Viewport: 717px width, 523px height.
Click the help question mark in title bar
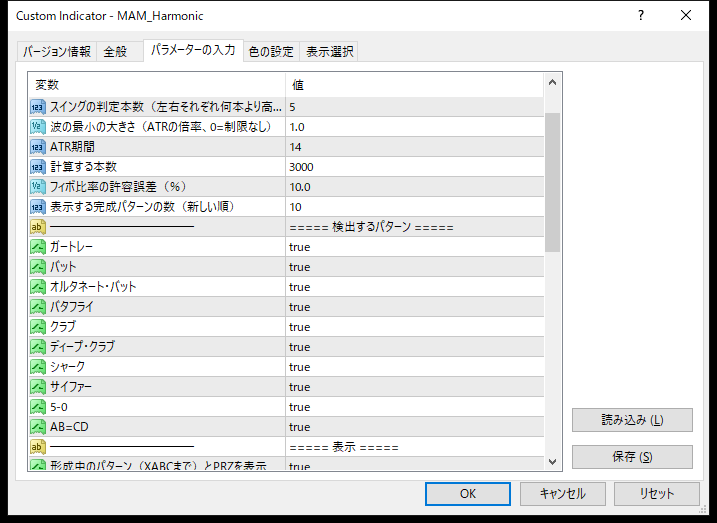641,16
